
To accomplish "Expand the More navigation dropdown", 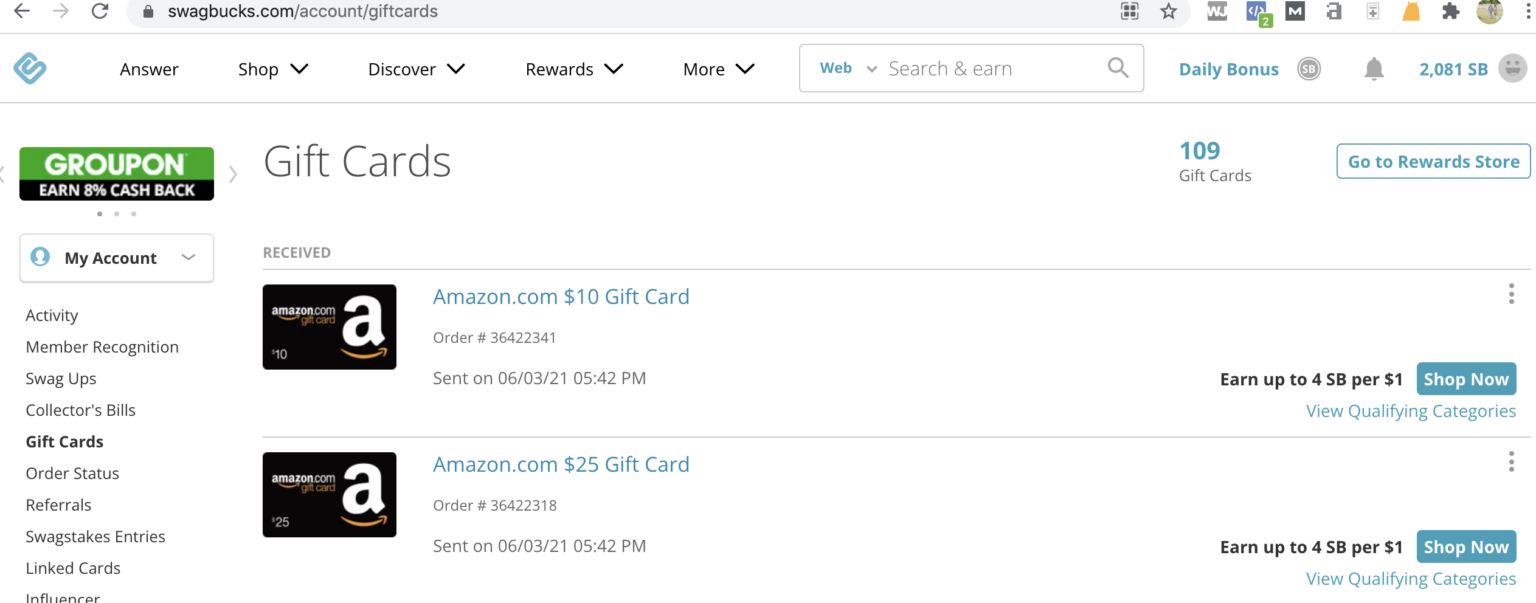I will coord(717,69).
